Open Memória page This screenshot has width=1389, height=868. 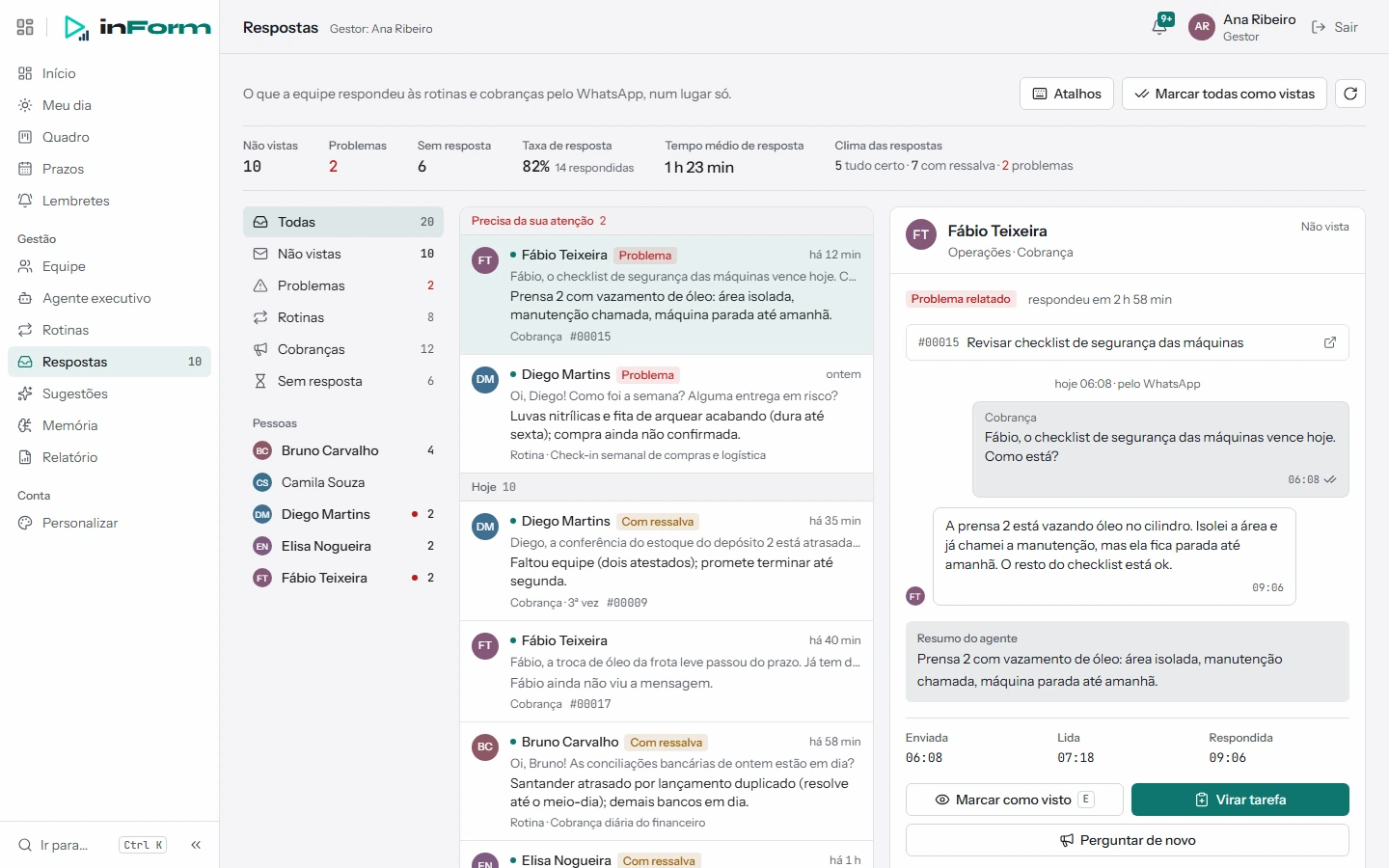[110, 425]
